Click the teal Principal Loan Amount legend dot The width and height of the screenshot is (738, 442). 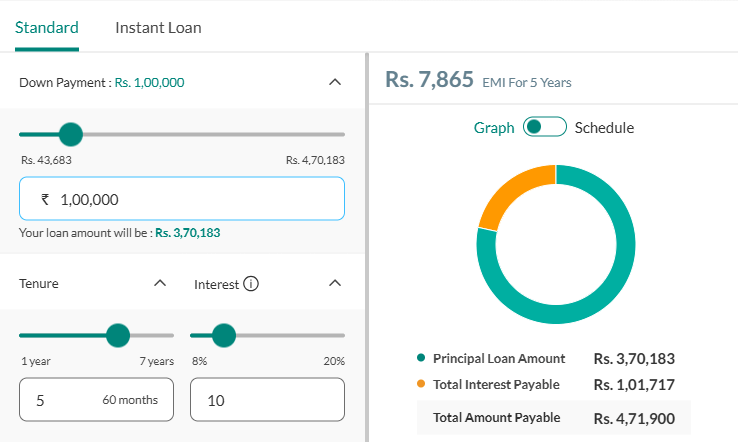[421, 358]
